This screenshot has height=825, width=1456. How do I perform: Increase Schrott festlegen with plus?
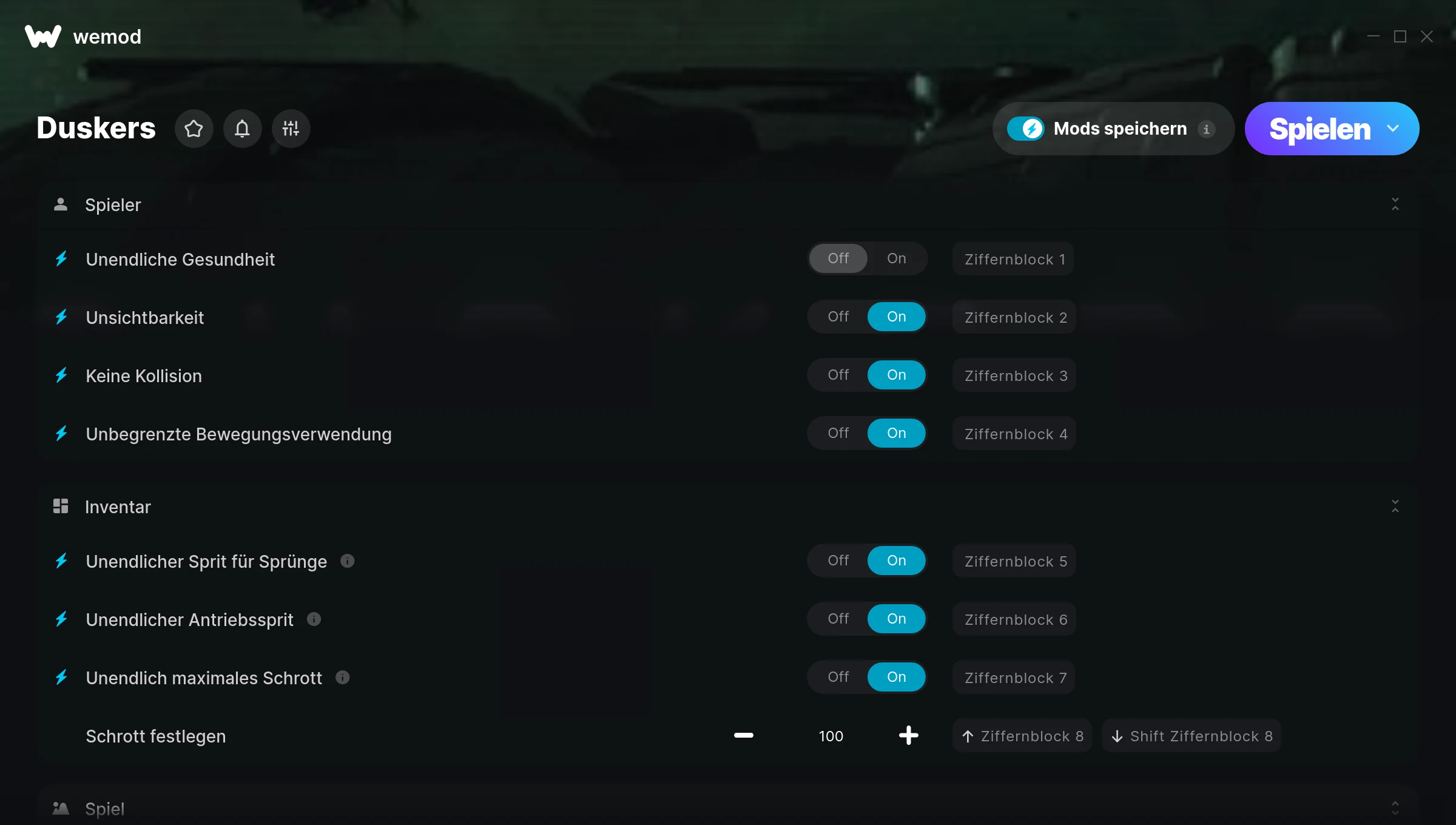[x=908, y=736]
